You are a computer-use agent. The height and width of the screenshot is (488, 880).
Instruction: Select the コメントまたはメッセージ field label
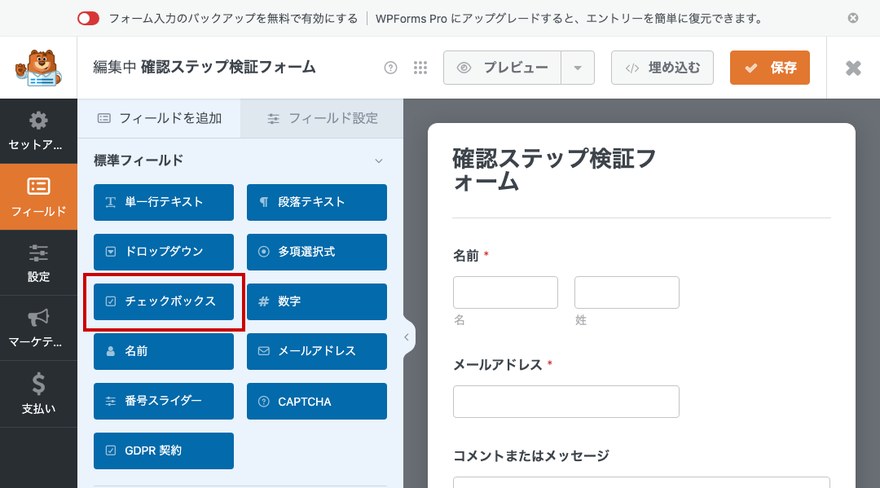click(530, 455)
